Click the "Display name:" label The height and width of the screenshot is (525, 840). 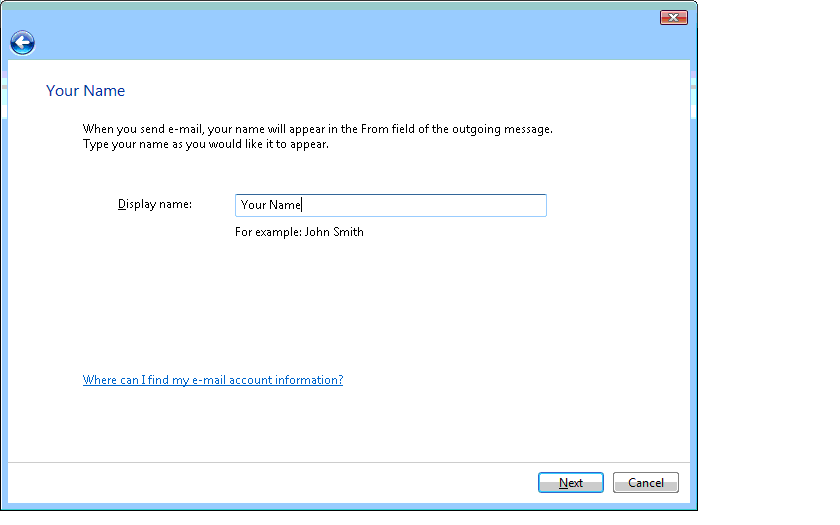click(x=154, y=204)
